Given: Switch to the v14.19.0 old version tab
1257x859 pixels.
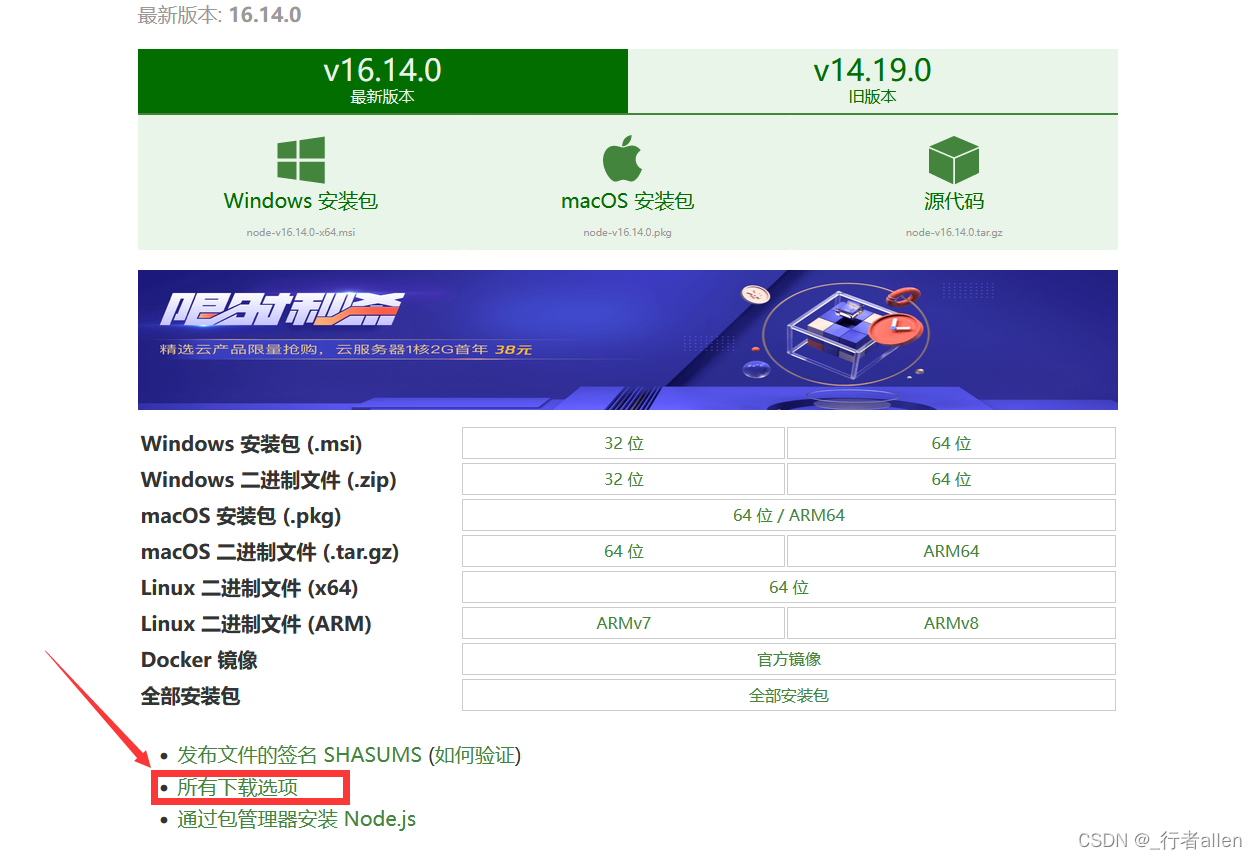Looking at the screenshot, I should (x=873, y=81).
